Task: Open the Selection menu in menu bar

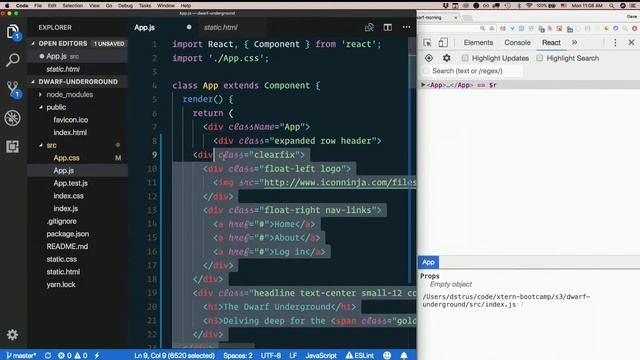Action: tap(73, 6)
